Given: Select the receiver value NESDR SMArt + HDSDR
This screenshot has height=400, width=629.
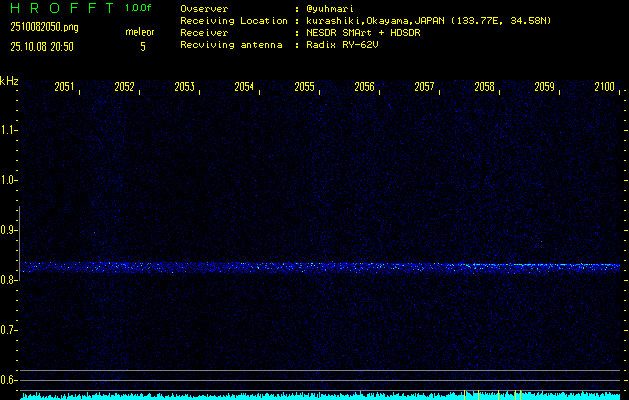Looking at the screenshot, I should pyautogui.click(x=363, y=33).
